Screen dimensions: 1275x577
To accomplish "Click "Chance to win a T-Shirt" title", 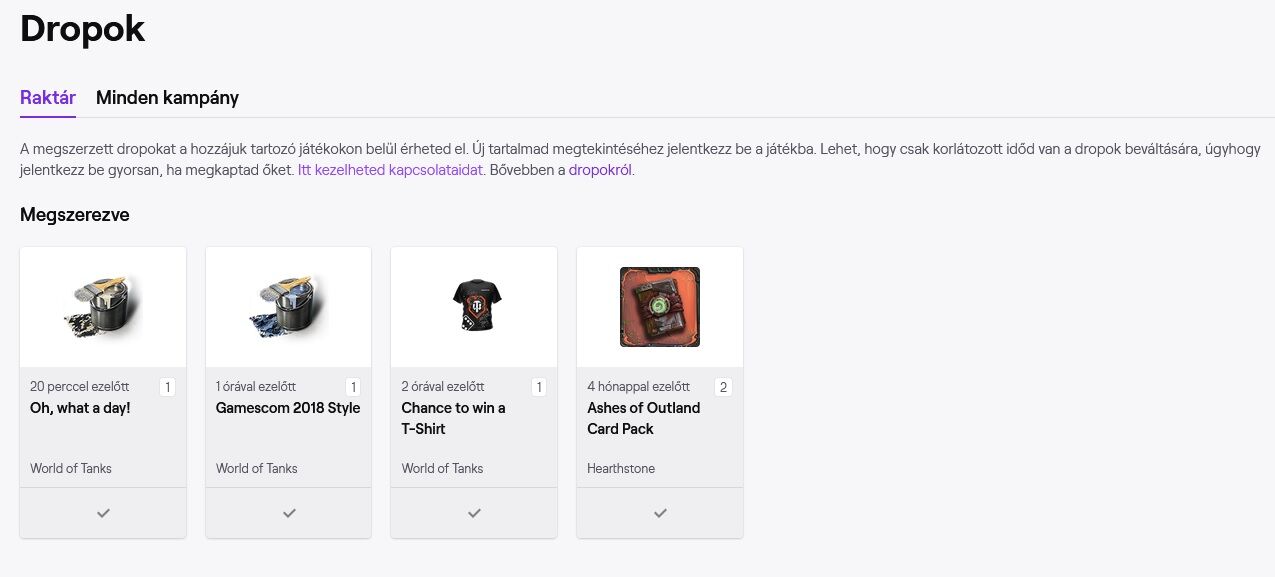I will 453,418.
